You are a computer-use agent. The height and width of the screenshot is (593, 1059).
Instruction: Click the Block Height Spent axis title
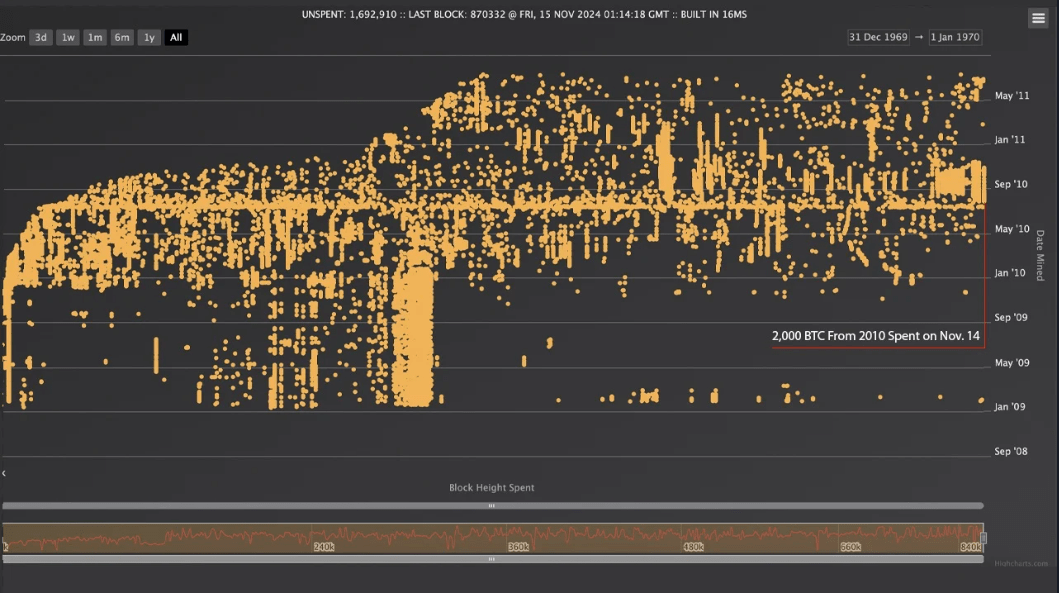point(491,488)
